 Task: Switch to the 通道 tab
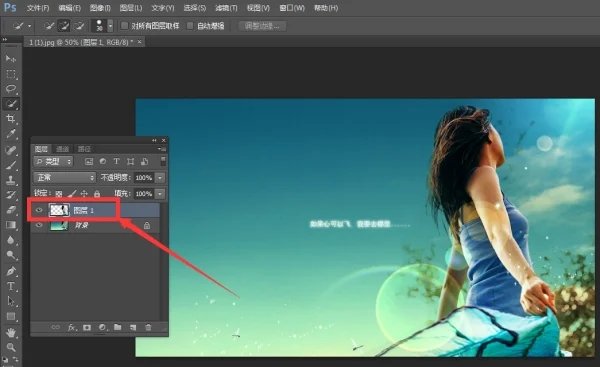click(63, 149)
